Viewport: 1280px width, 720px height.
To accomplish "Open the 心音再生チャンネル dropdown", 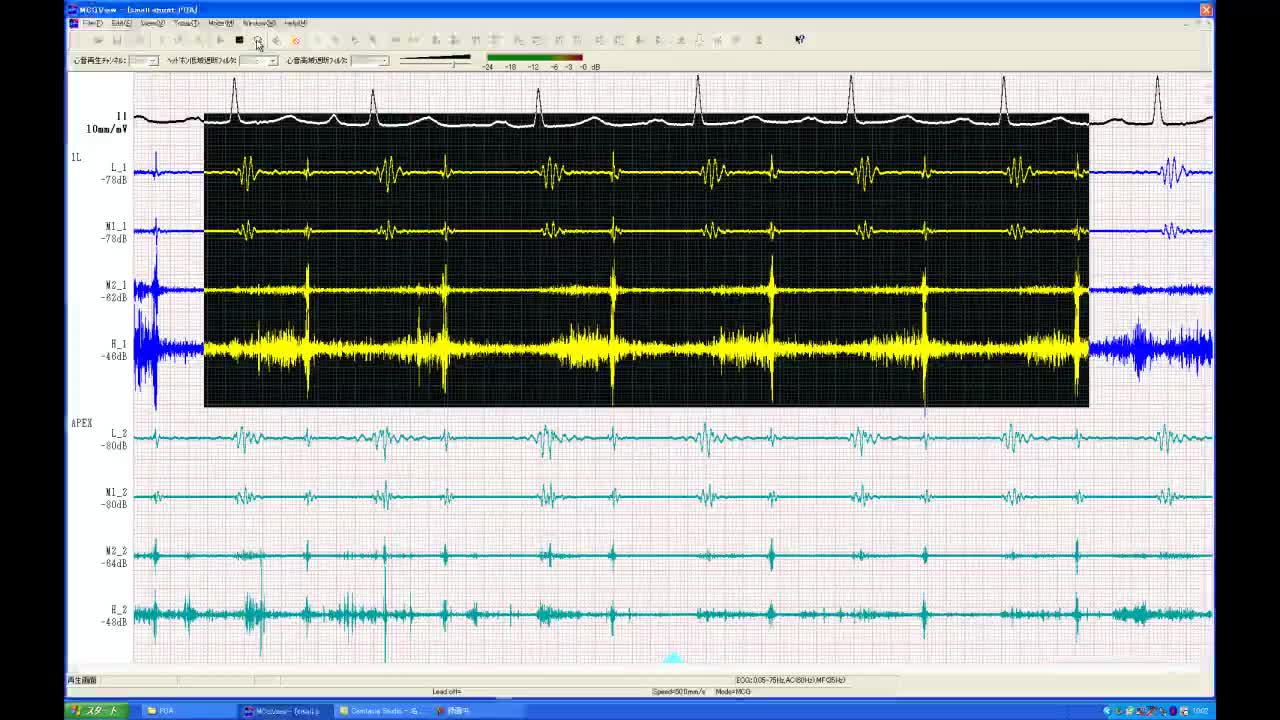I will [x=152, y=61].
